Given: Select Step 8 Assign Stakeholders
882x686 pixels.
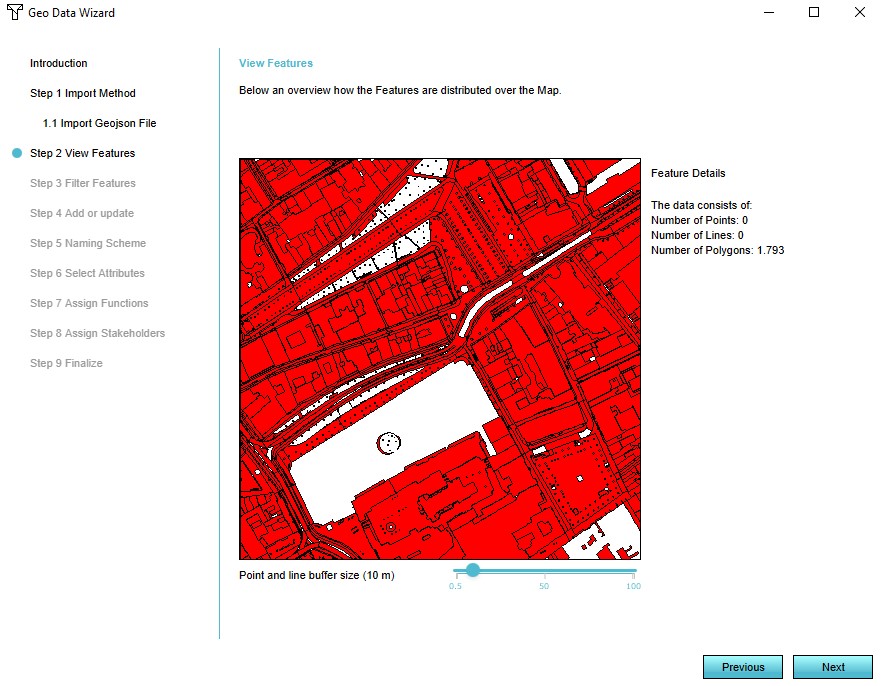Looking at the screenshot, I should [97, 333].
